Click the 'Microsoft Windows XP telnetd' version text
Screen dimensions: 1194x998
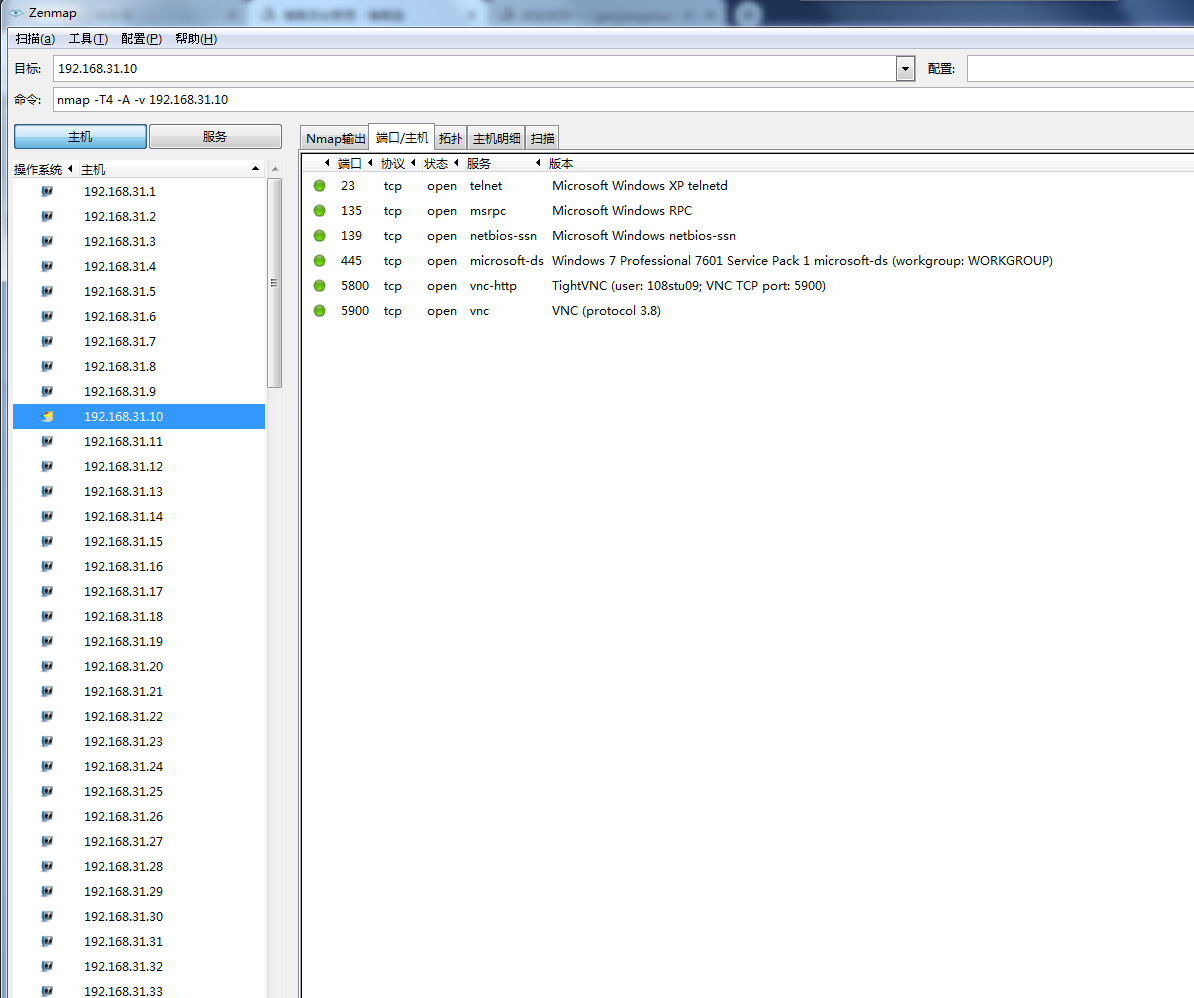tap(640, 186)
